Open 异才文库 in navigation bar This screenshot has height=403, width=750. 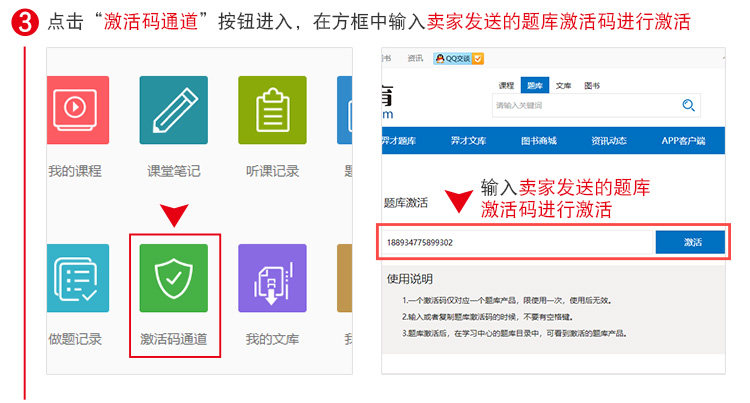(468, 141)
